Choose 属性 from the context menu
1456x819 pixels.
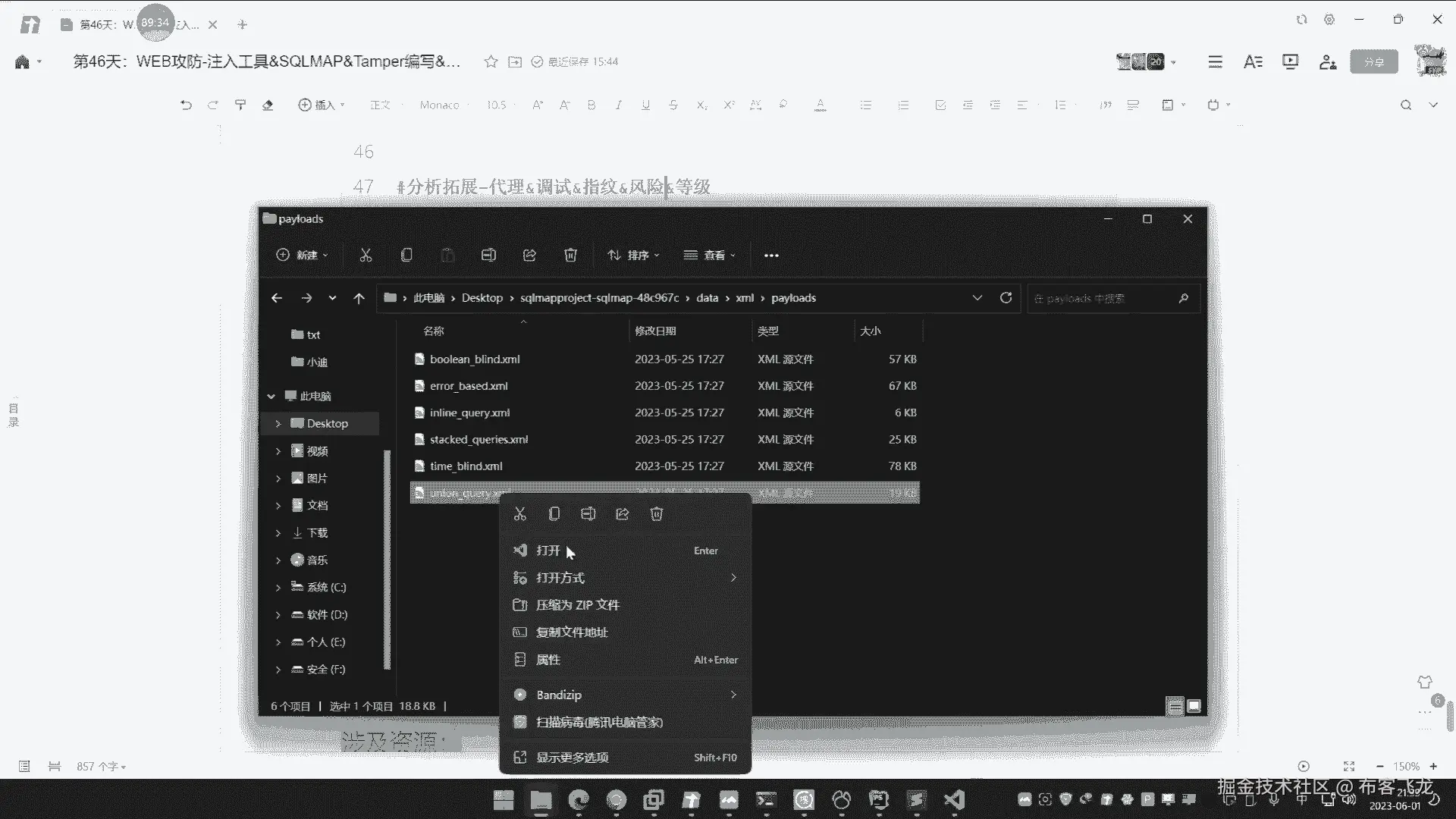548,660
